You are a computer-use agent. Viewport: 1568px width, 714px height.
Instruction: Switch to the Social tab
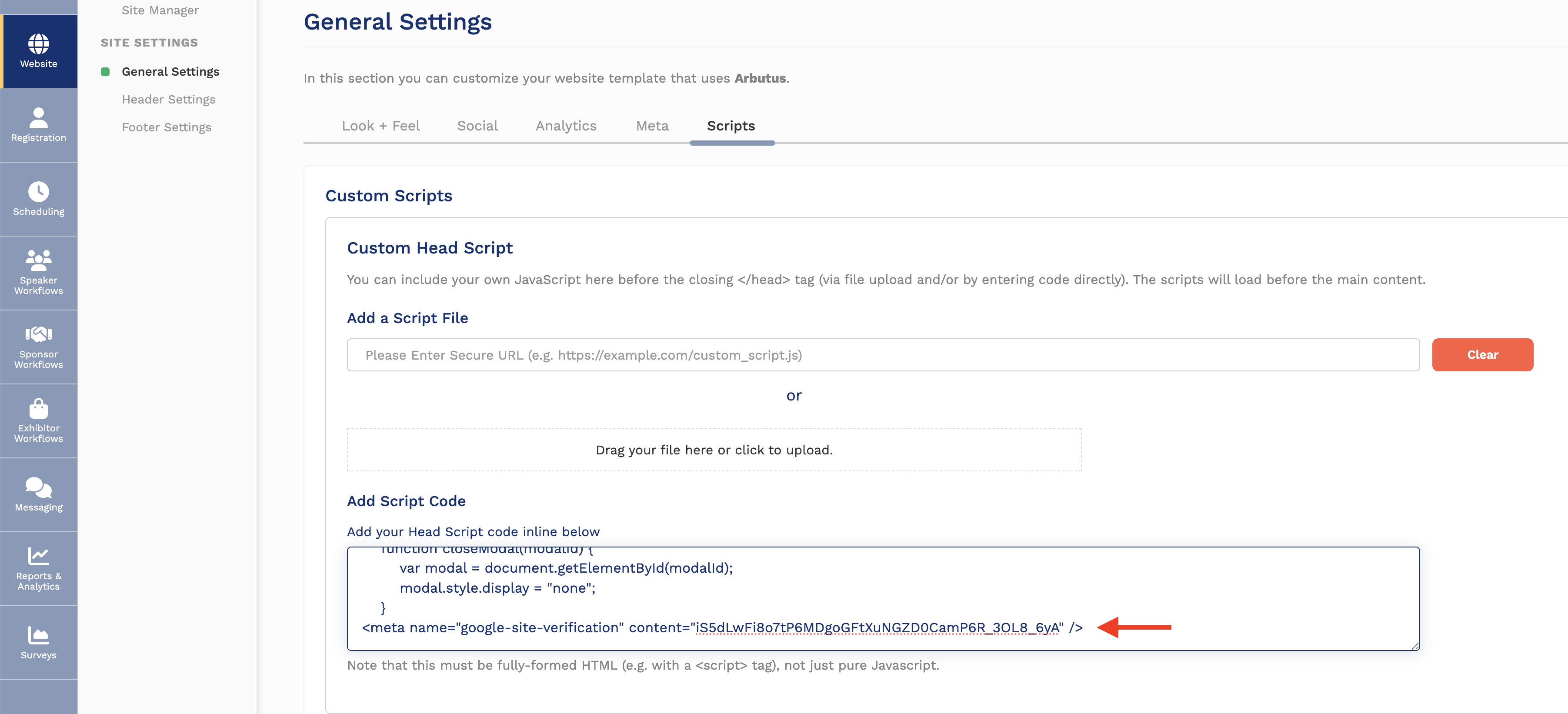click(x=477, y=126)
